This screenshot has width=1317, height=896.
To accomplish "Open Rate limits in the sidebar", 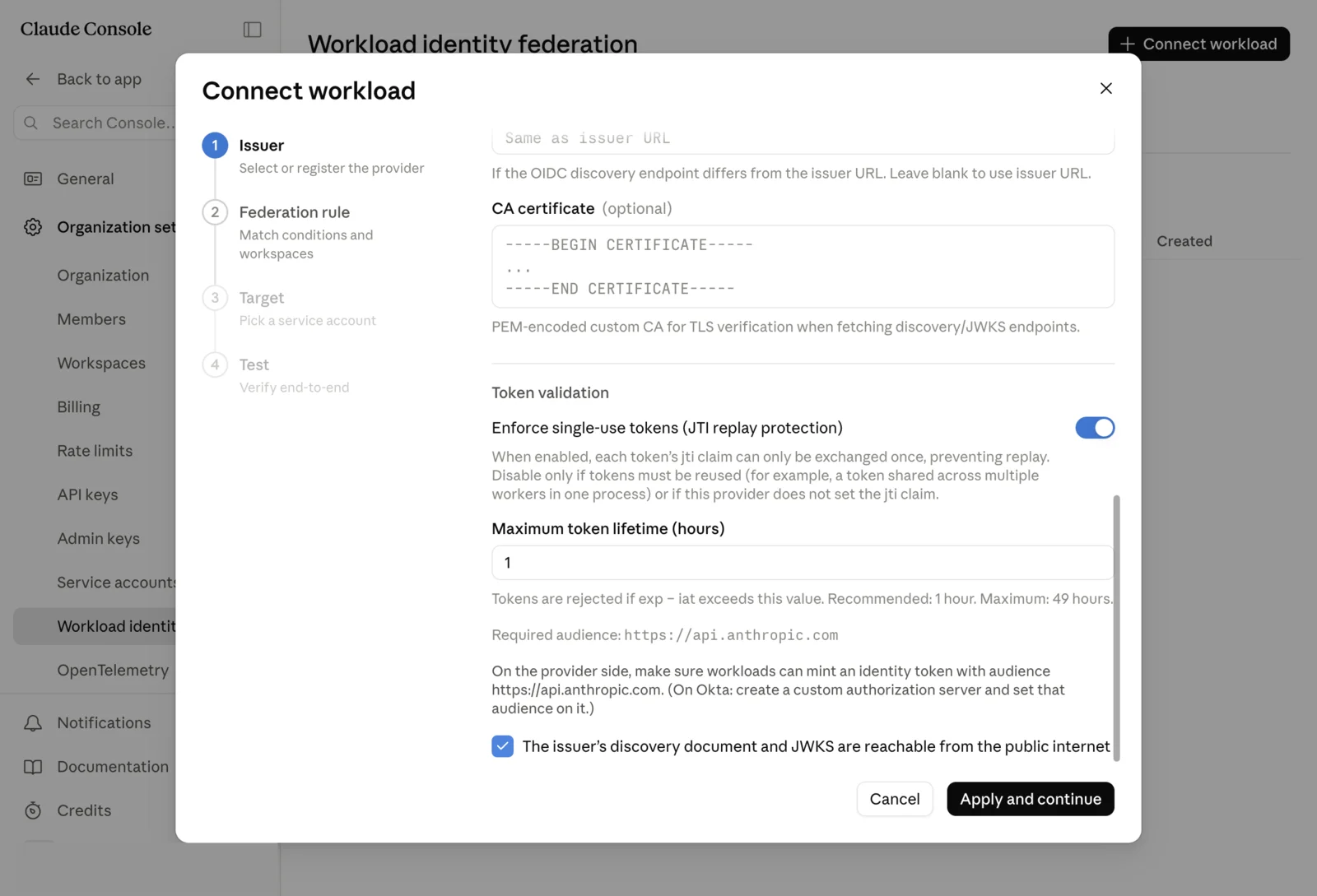I will pos(95,451).
